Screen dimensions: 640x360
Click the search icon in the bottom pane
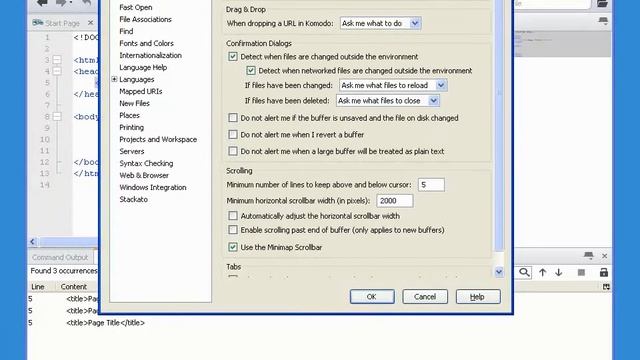[x=524, y=272]
